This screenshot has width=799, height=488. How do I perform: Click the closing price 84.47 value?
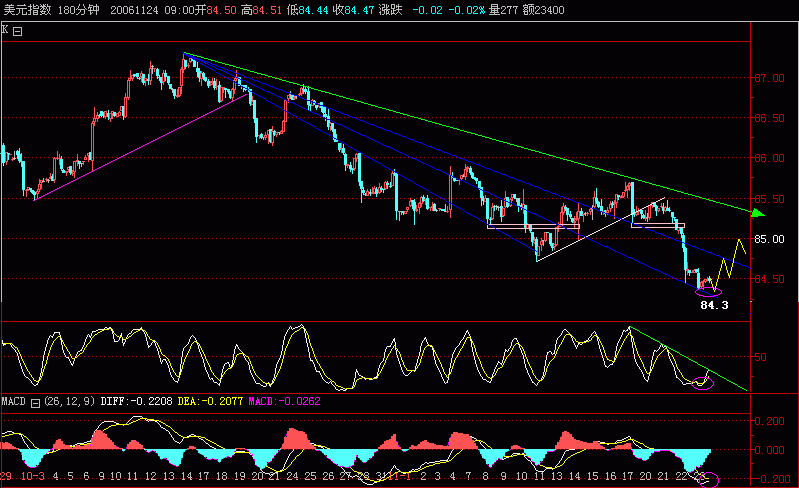[359, 10]
